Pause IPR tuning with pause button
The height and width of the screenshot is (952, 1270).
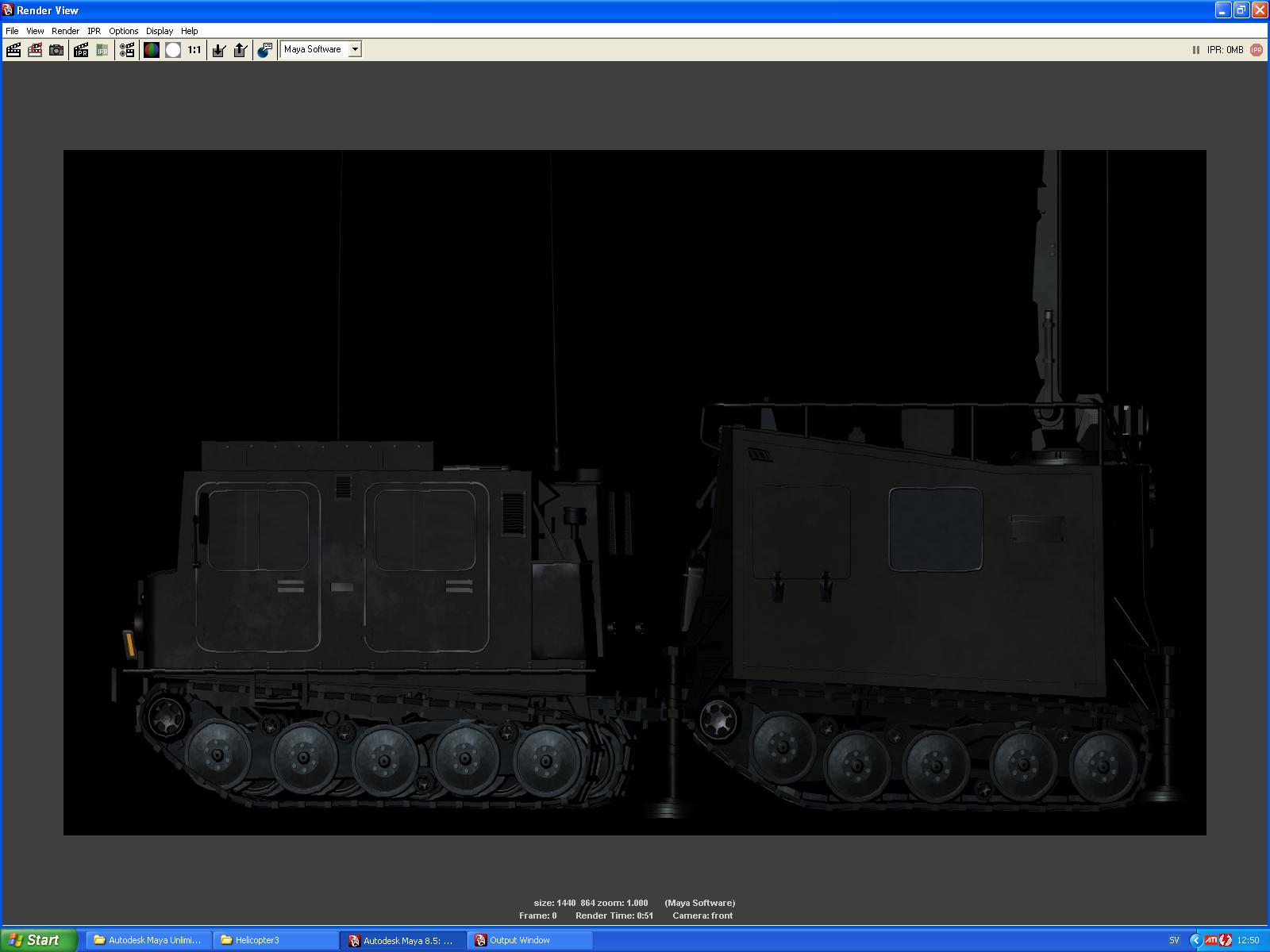point(1195,50)
